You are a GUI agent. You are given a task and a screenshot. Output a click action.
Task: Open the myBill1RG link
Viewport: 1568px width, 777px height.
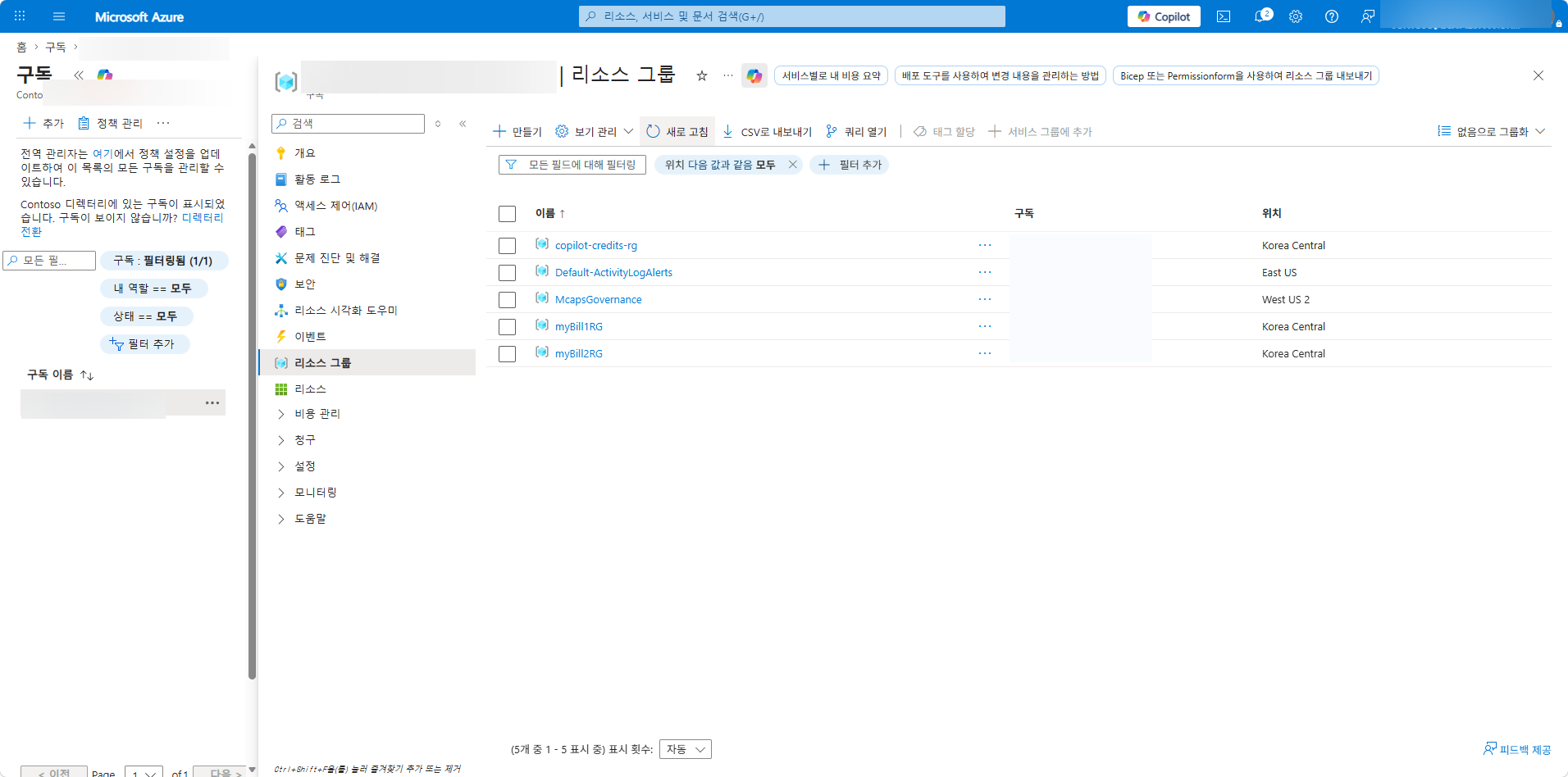tap(579, 327)
